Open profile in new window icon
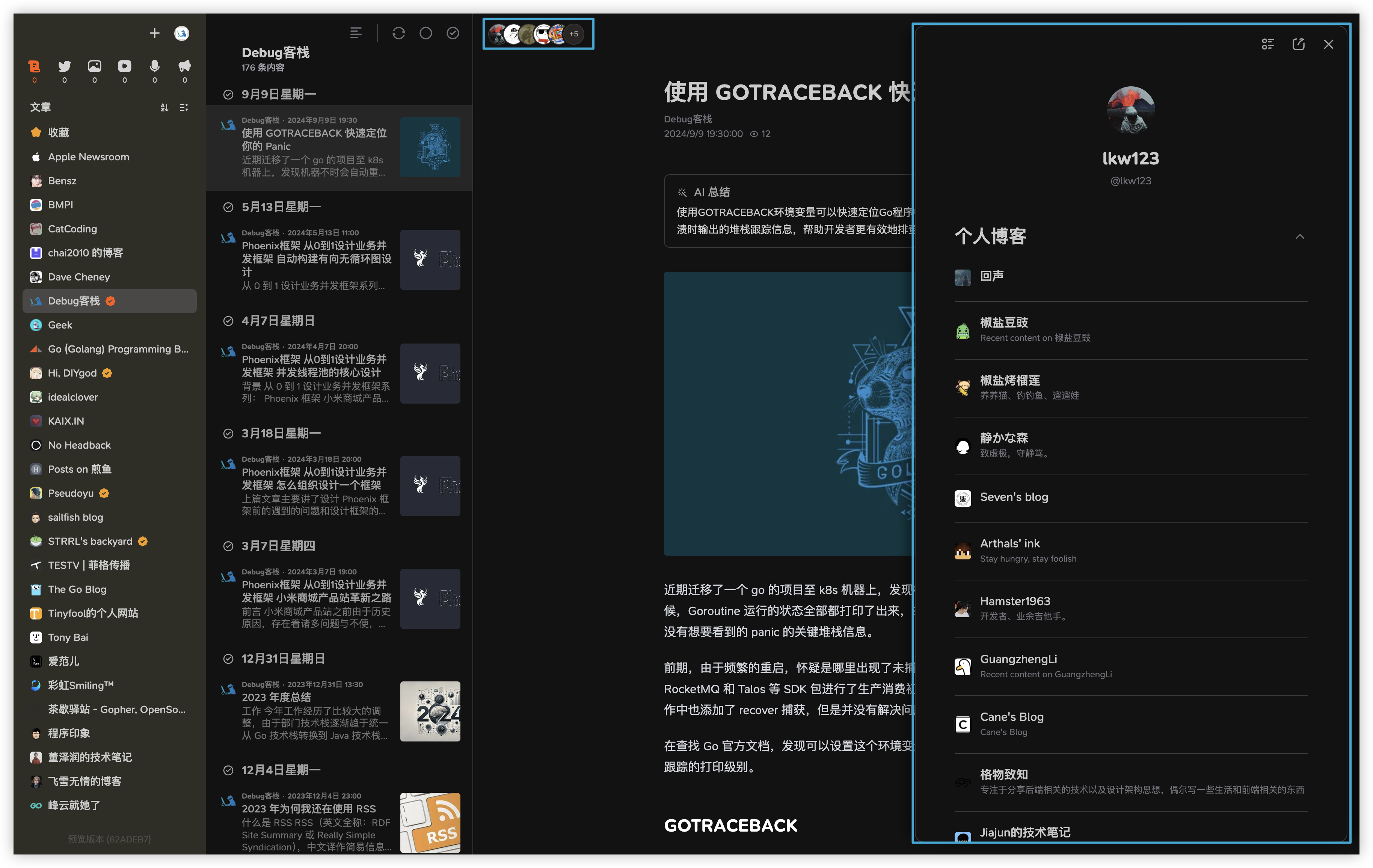1373x868 pixels. tap(1298, 44)
